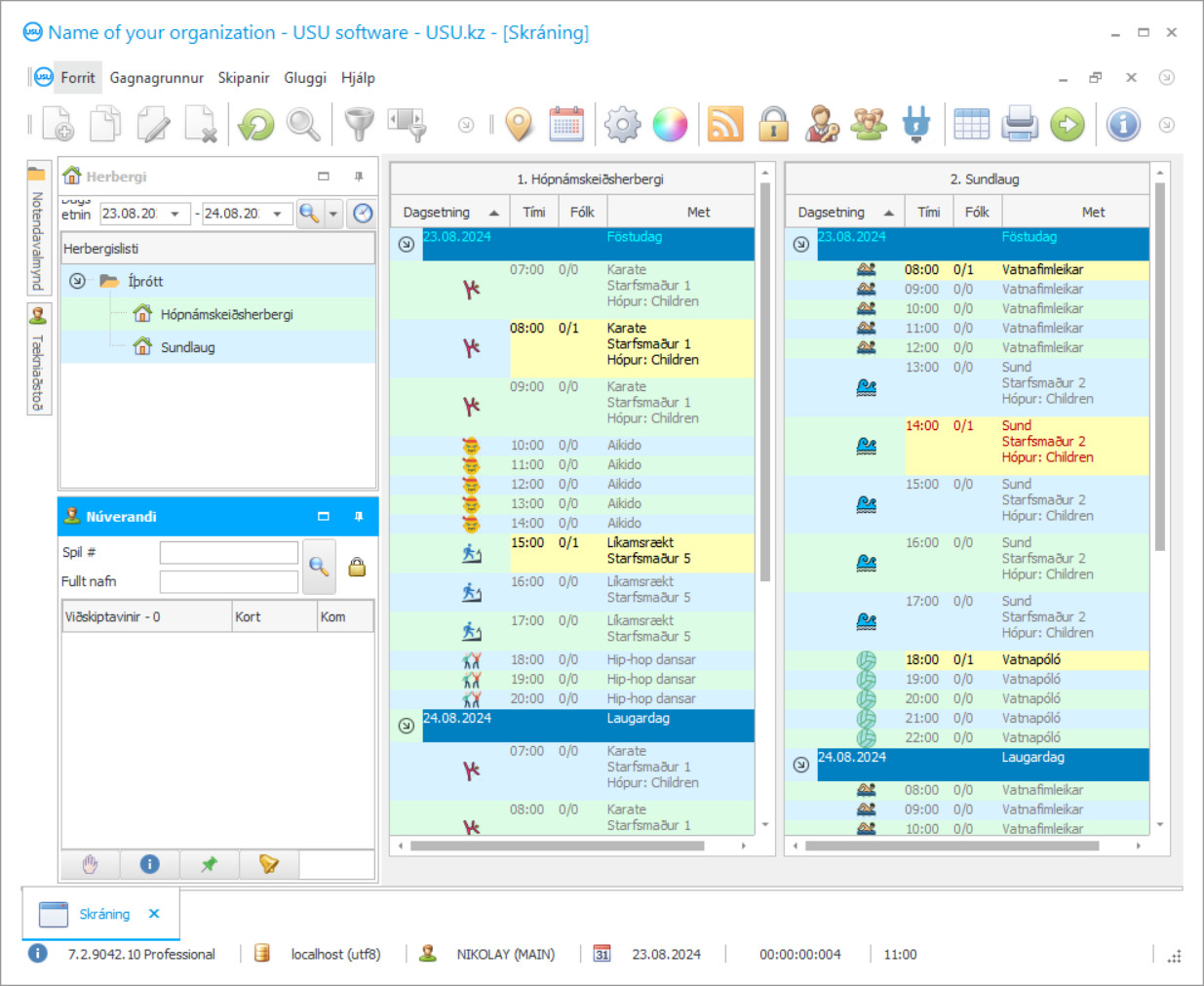1204x986 pixels.
Task: Click the green pin icon below client list
Action: tap(209, 864)
